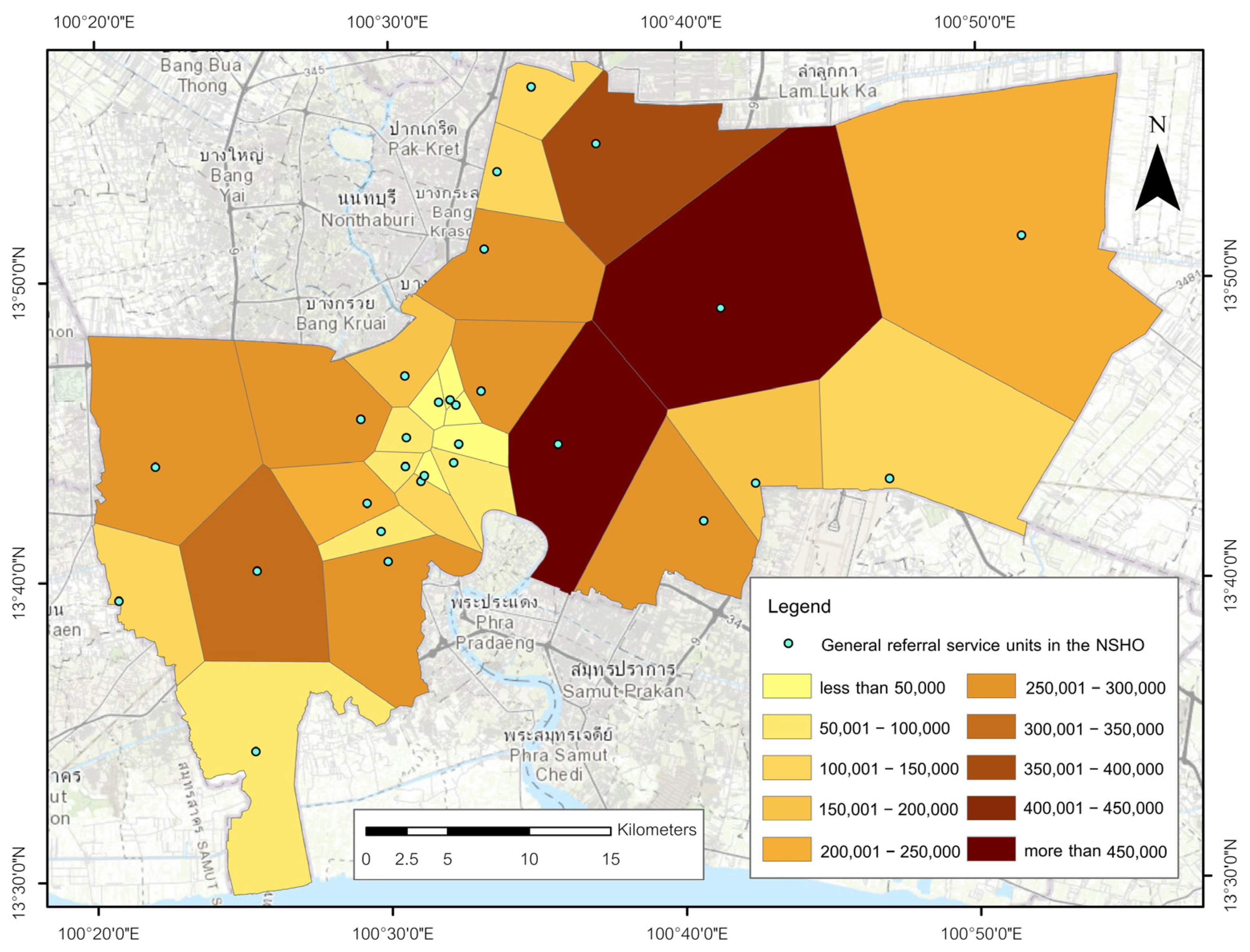Click the scale bar graphic
Image resolution: width=1250 pixels, height=952 pixels.
click(x=487, y=831)
